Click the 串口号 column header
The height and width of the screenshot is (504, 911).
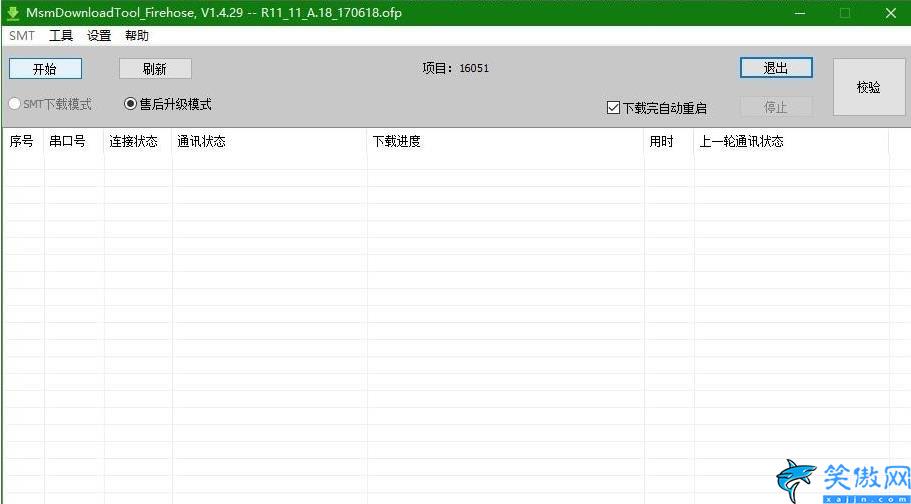point(74,142)
